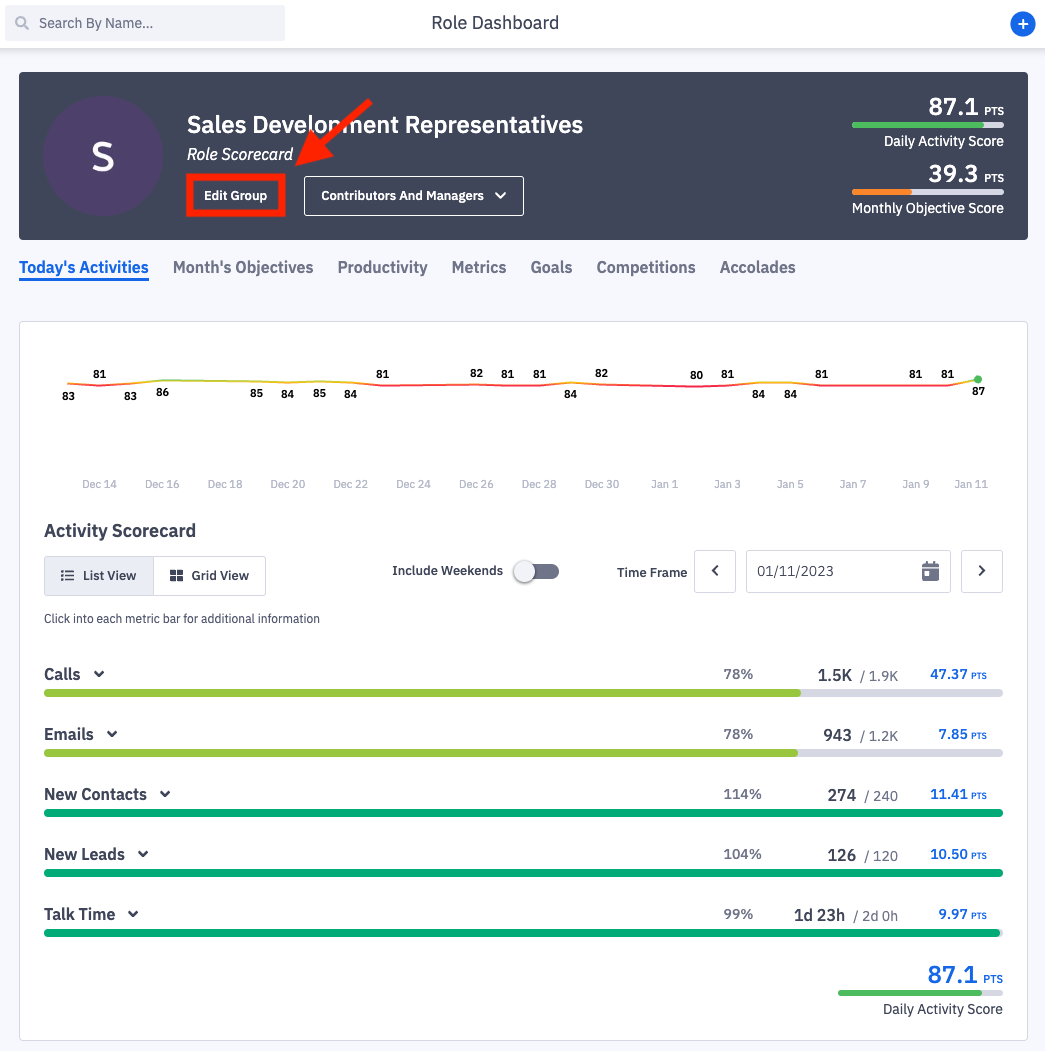Image resolution: width=1045 pixels, height=1051 pixels.
Task: Open the Accolades section
Action: pos(757,267)
